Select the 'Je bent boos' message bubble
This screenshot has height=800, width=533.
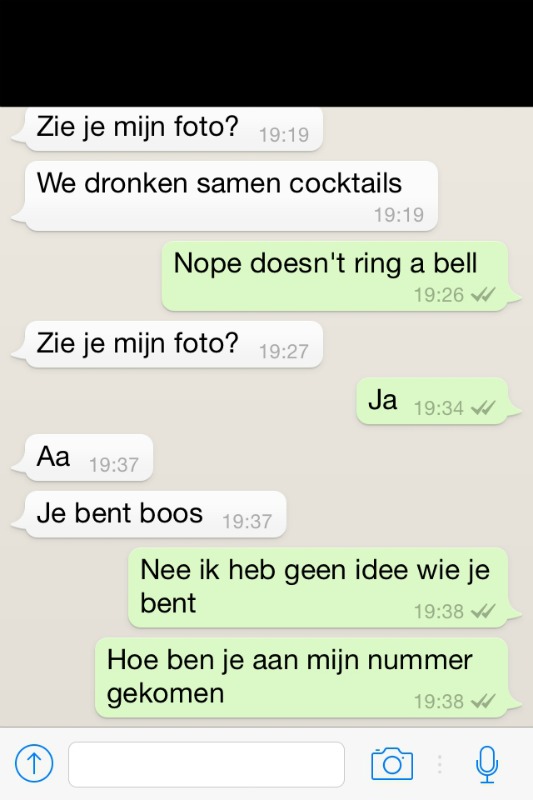(149, 514)
